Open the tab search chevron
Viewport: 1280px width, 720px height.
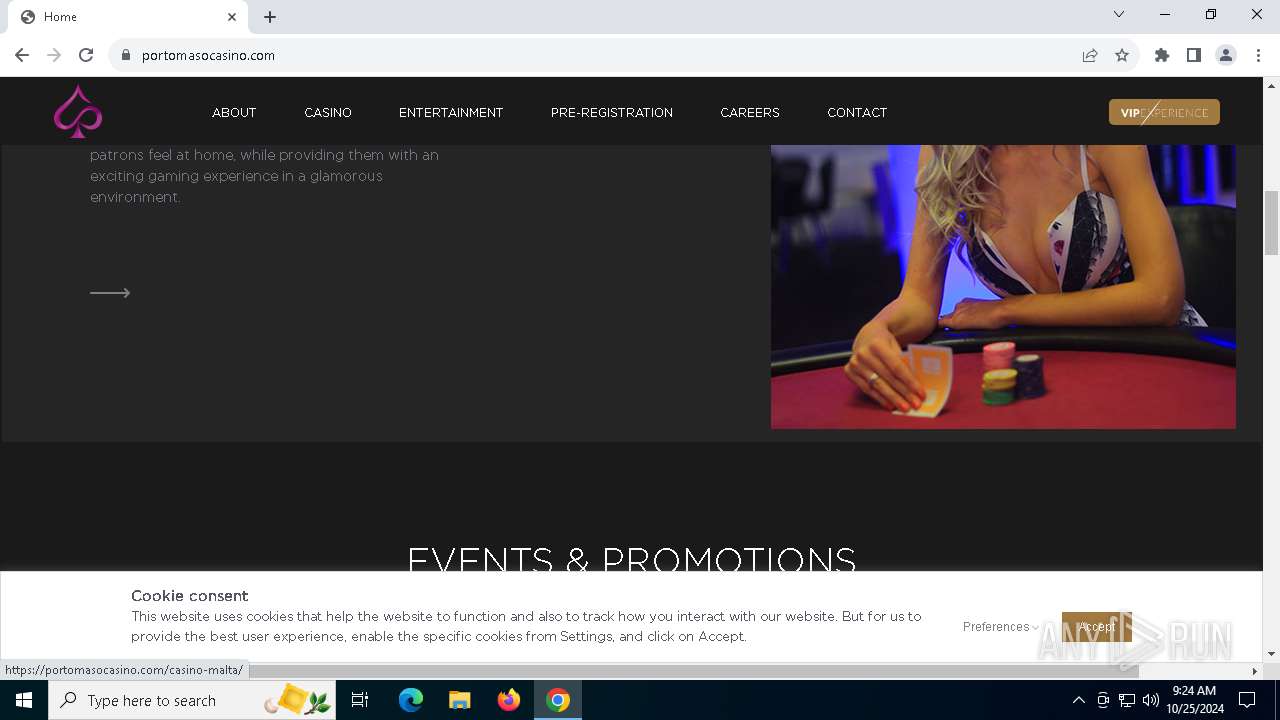pyautogui.click(x=1119, y=14)
